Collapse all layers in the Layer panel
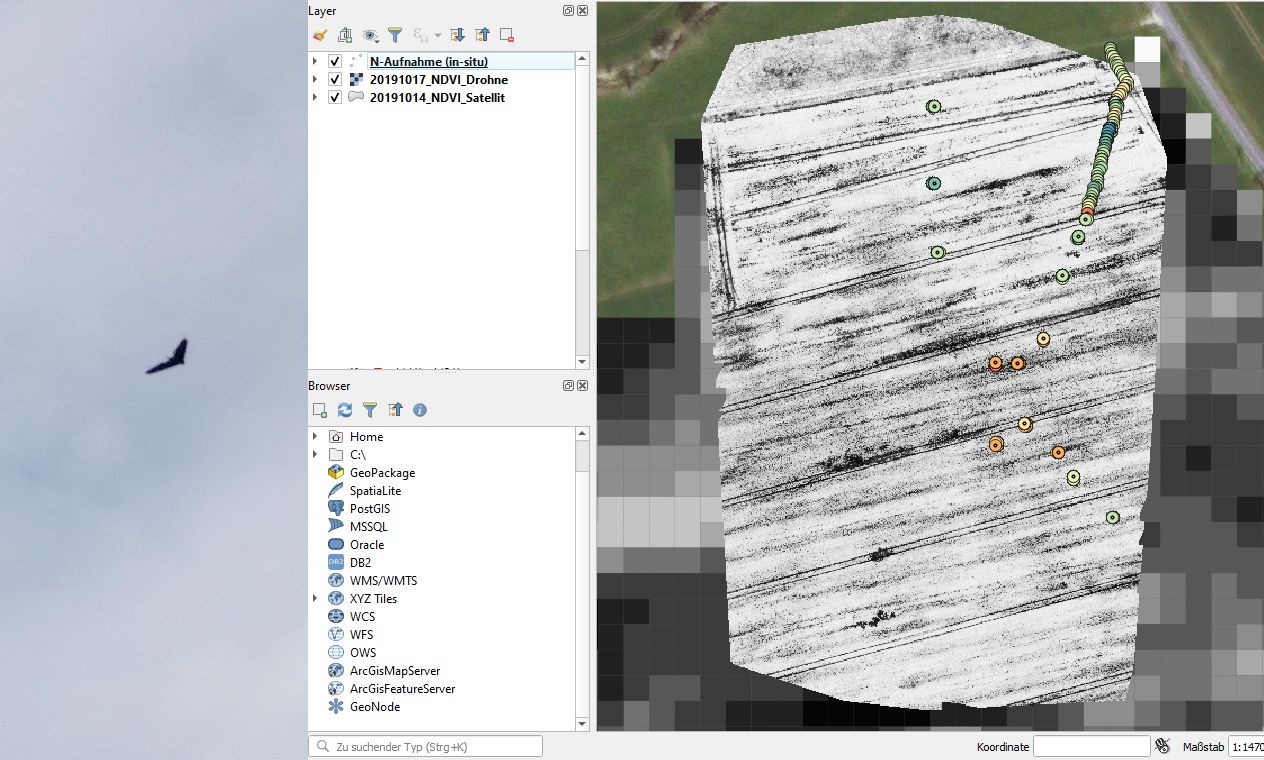Image resolution: width=1264 pixels, height=760 pixels. pos(482,35)
